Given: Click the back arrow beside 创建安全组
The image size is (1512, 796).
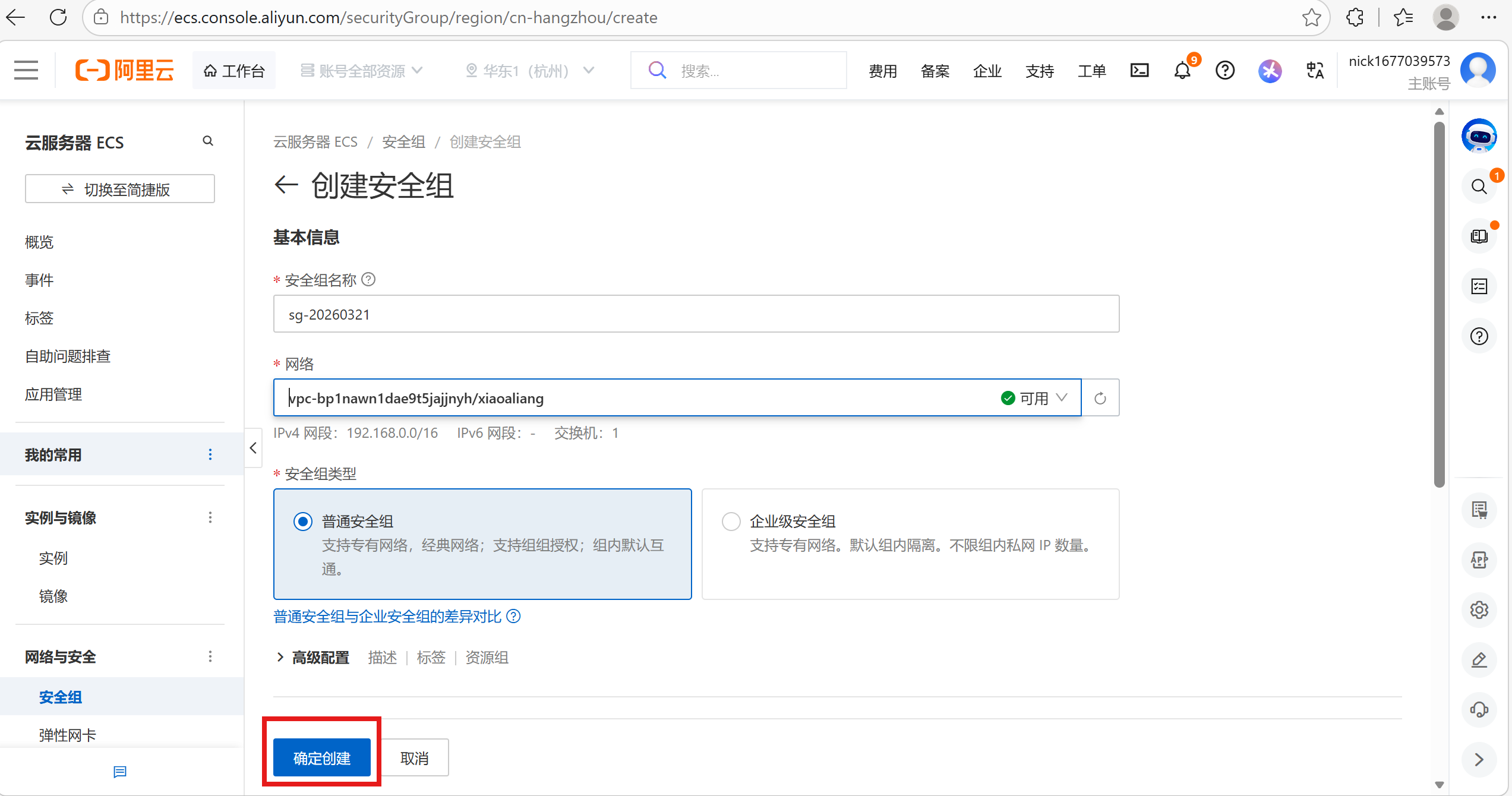Looking at the screenshot, I should click(x=286, y=185).
